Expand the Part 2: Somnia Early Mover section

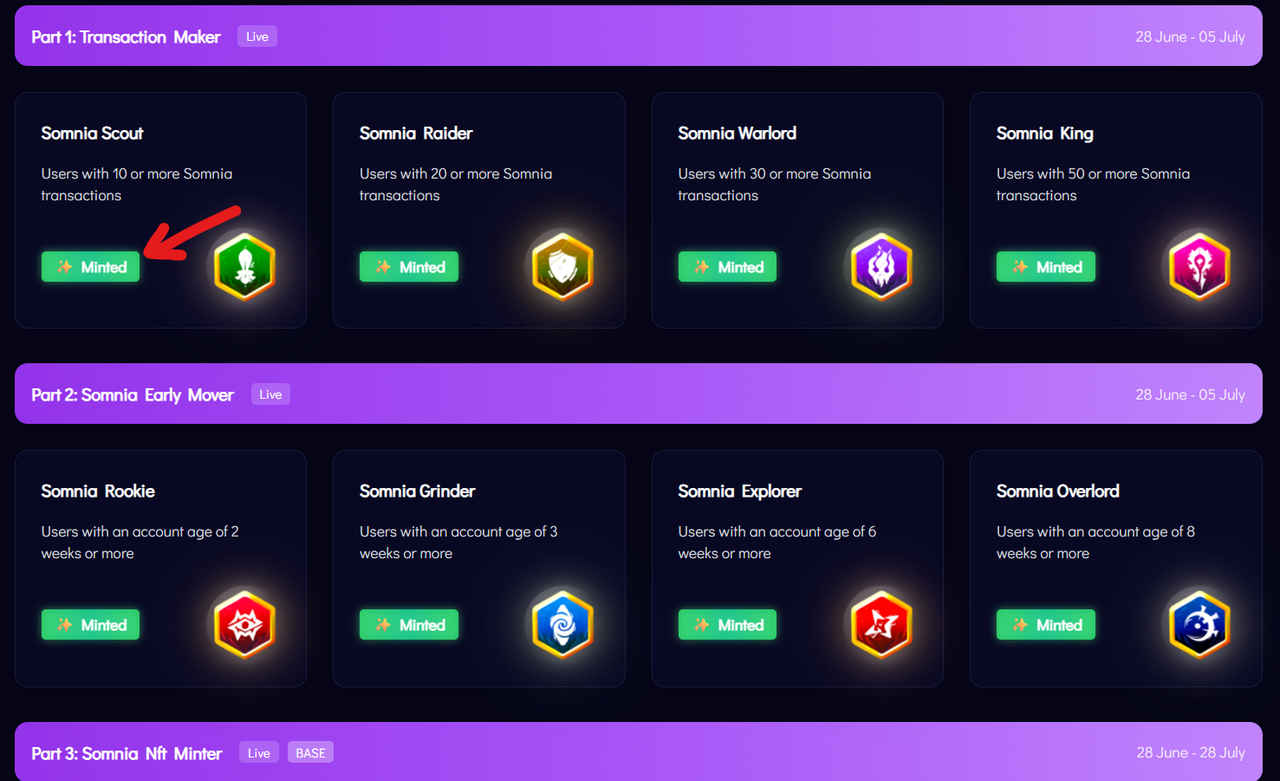point(638,394)
